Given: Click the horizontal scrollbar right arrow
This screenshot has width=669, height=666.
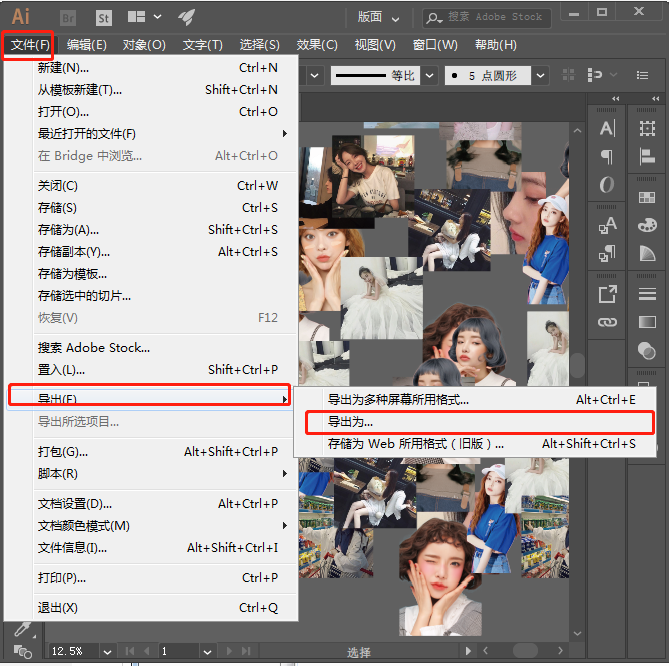Looking at the screenshot, I should click(560, 651).
